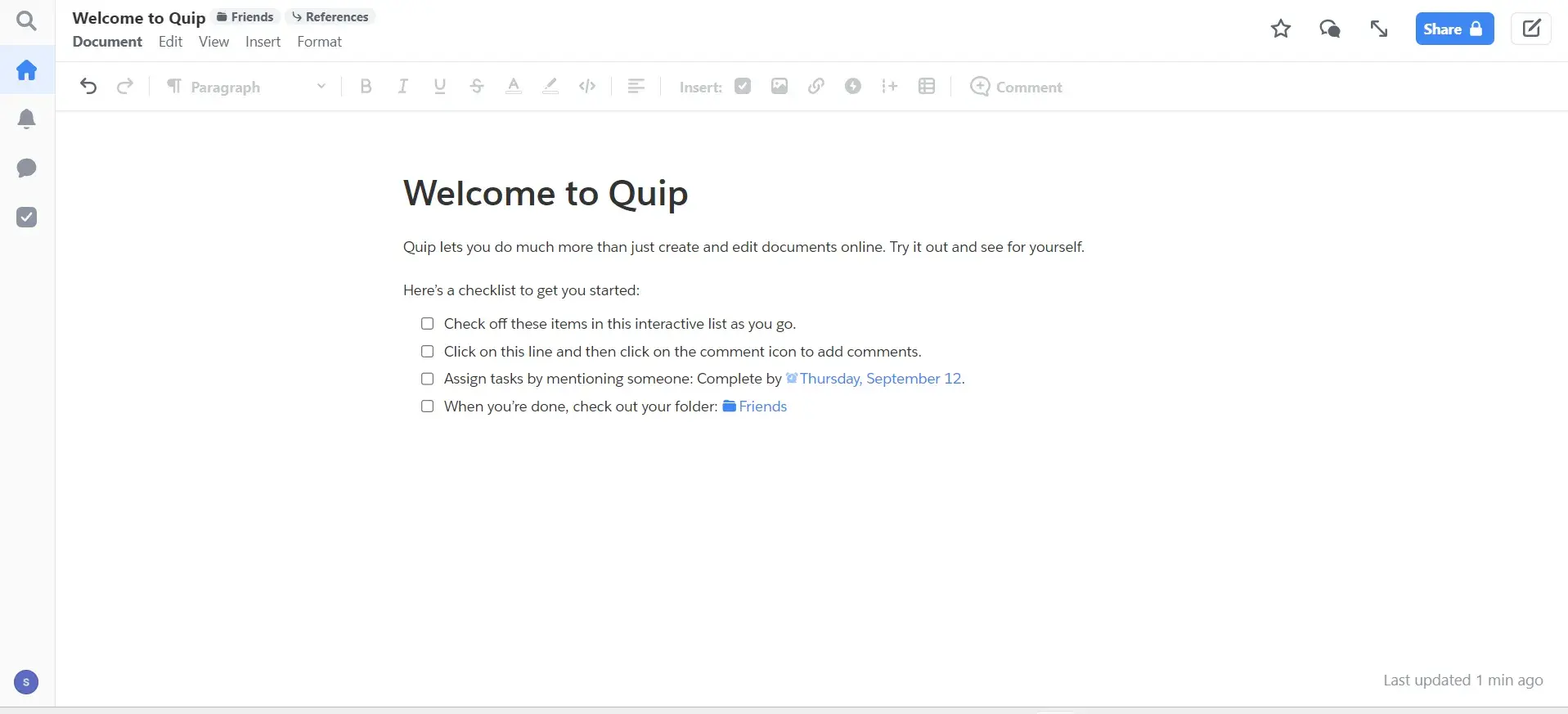This screenshot has width=1568, height=714.
Task: Open the Paragraph style dropdown
Action: pyautogui.click(x=246, y=87)
